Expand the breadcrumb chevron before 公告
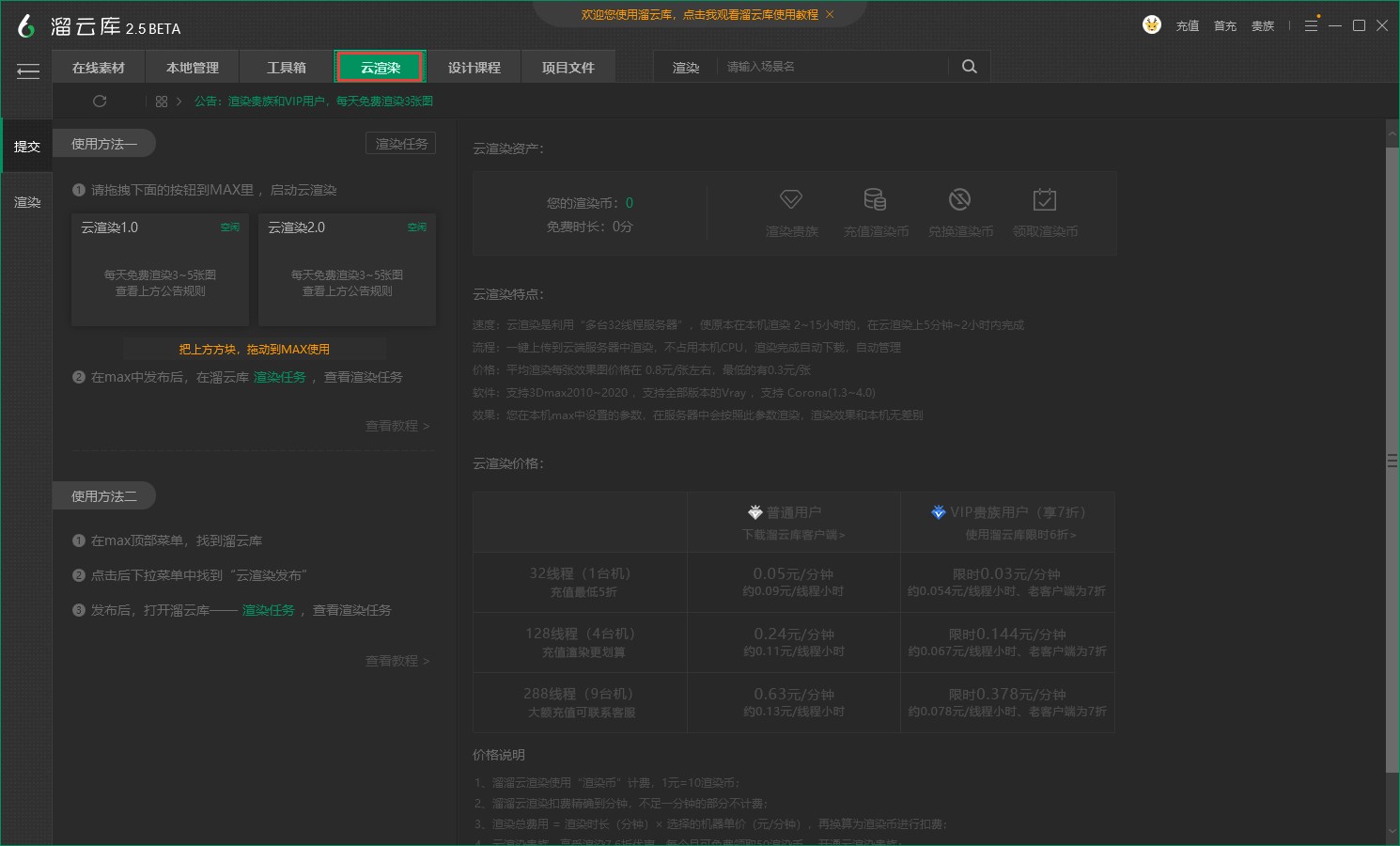The width and height of the screenshot is (1400, 846). [179, 102]
